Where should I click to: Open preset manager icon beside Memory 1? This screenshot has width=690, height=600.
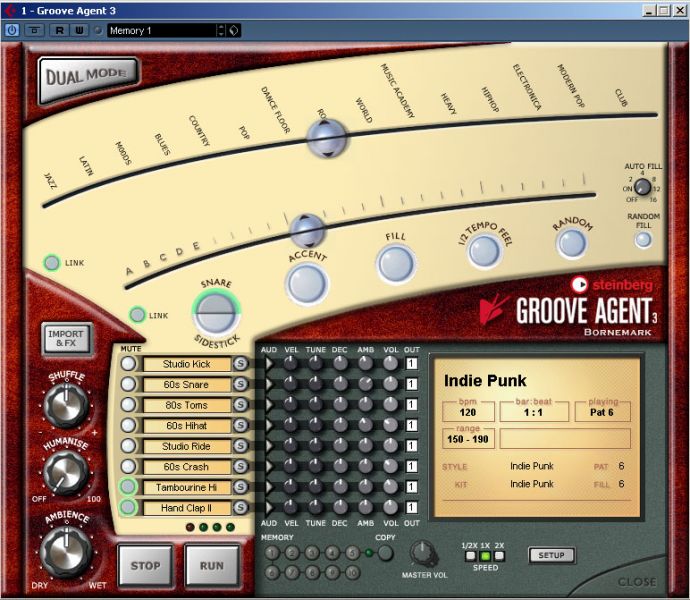coord(235,30)
